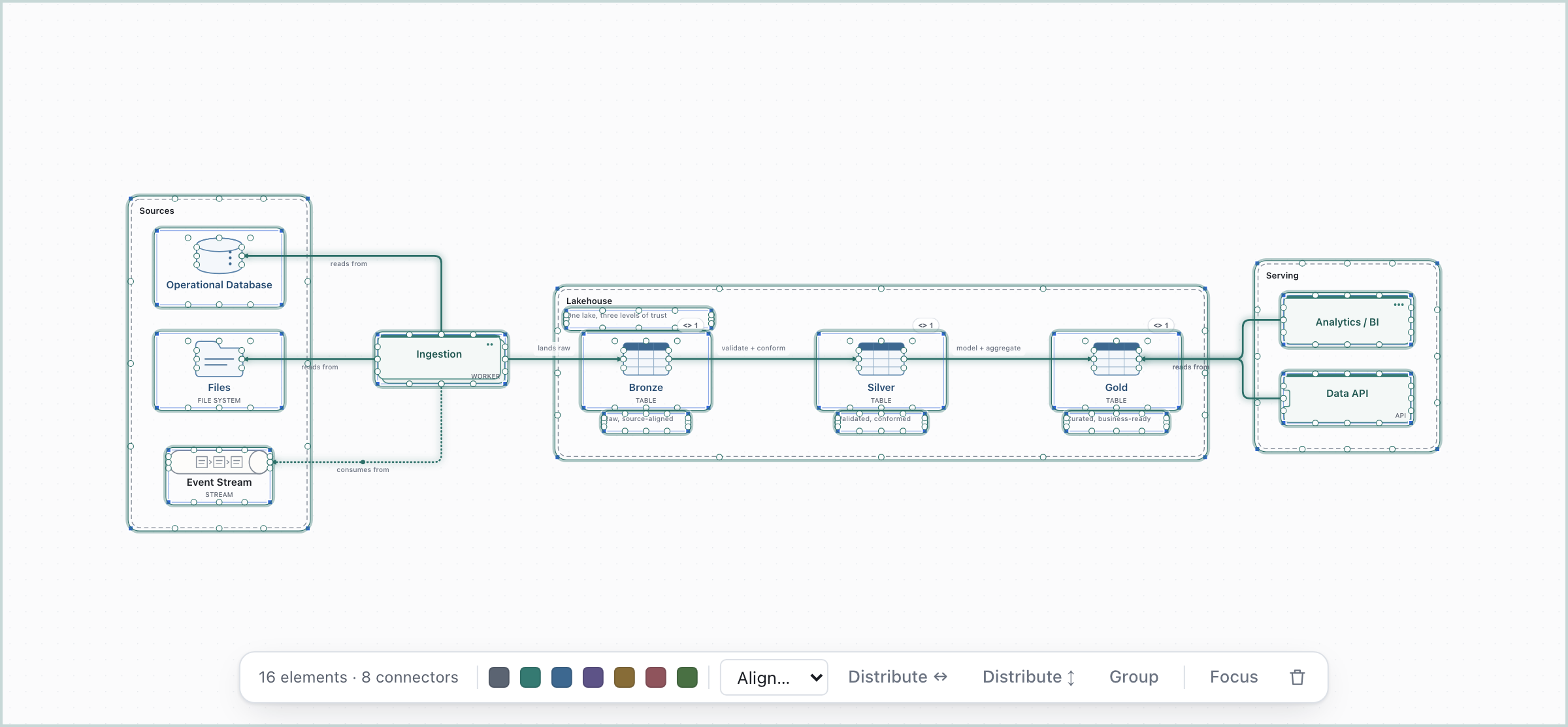Apply the purple color swatch
The width and height of the screenshot is (1568, 727).
(x=593, y=677)
